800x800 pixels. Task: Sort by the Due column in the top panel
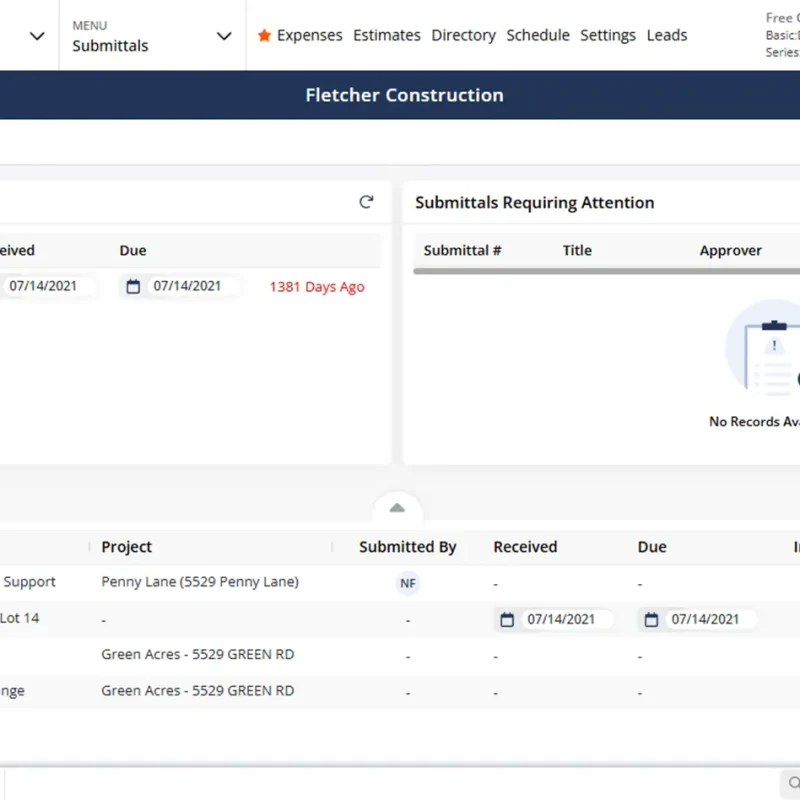point(133,251)
